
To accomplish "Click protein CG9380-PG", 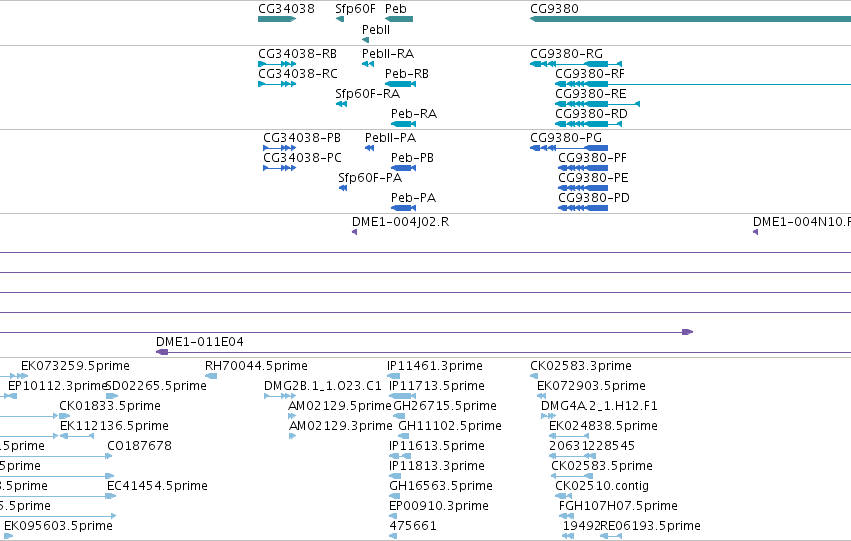I will click(569, 148).
